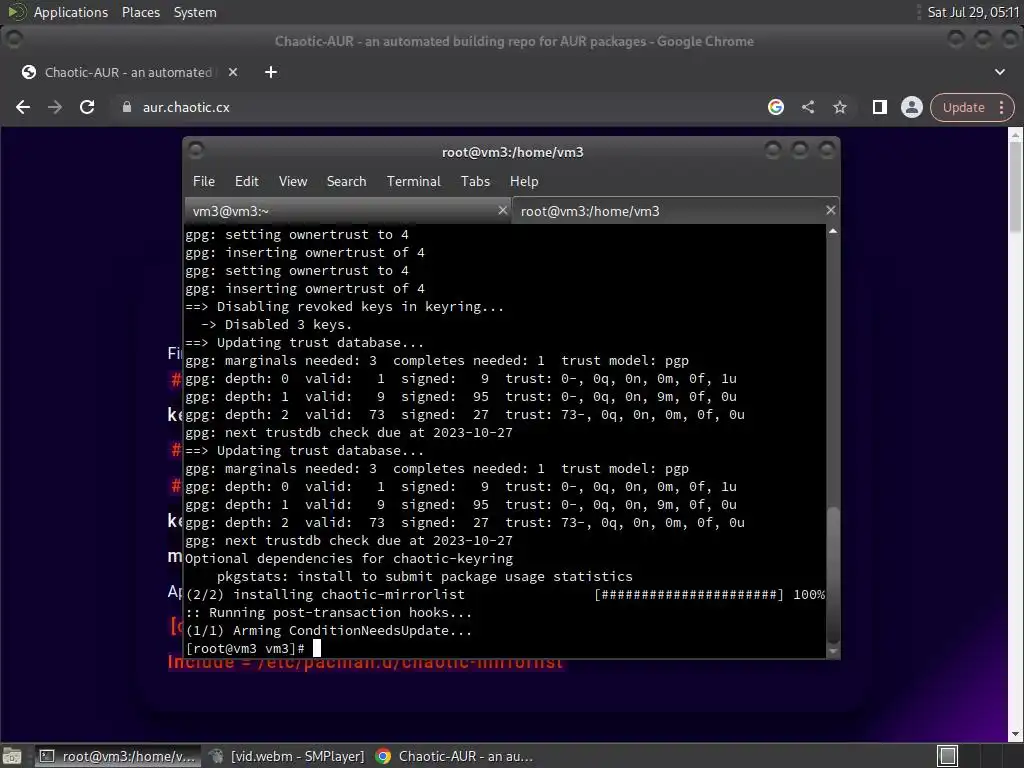Viewport: 1024px width, 768px height.
Task: Open the terminal File menu
Action: coord(204,182)
